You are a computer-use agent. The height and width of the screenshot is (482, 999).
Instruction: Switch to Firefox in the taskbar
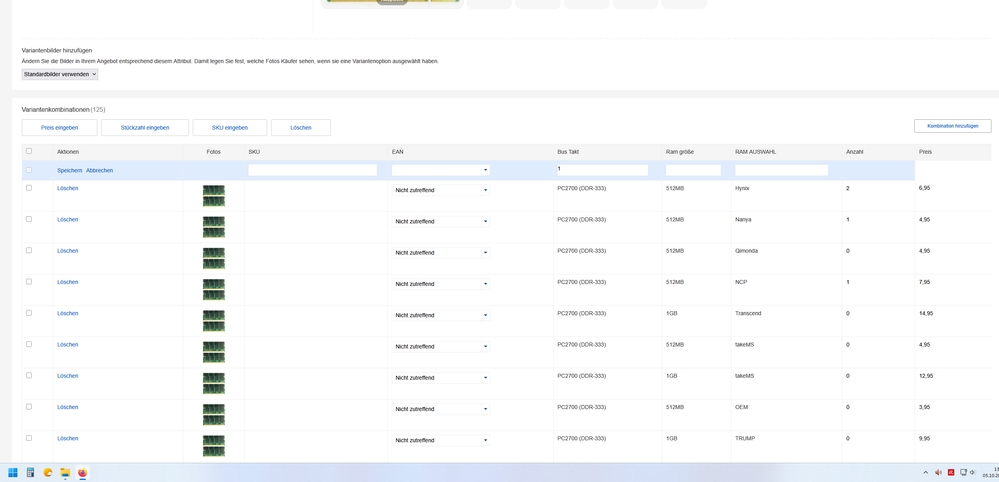tap(82, 472)
